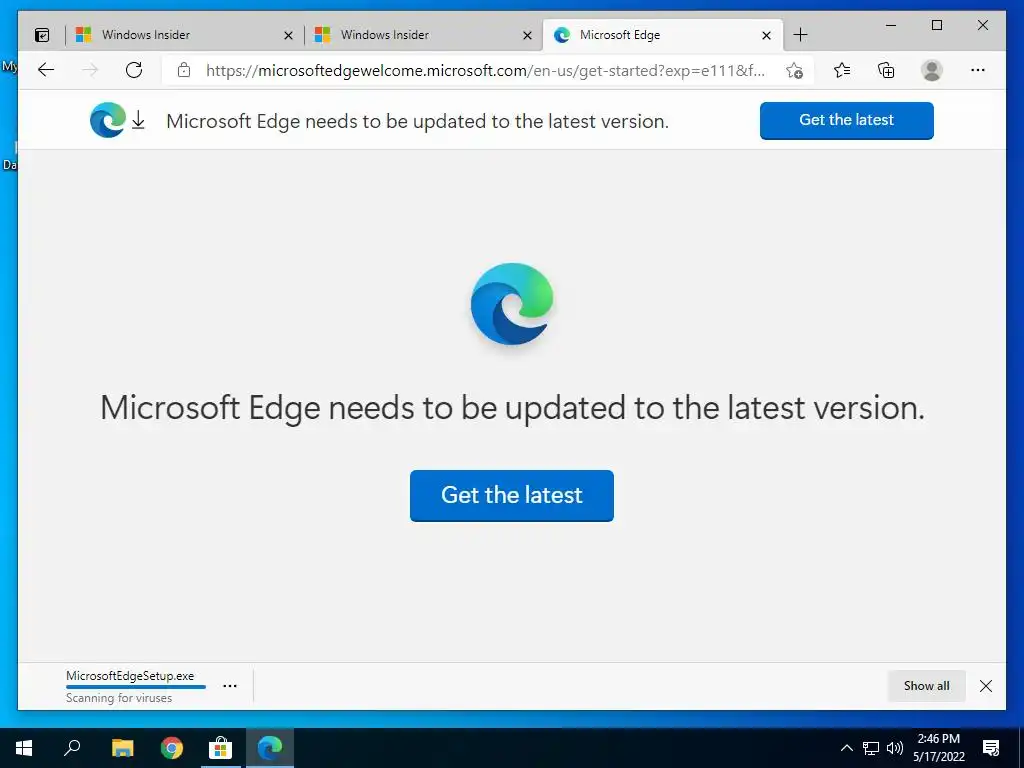
Task: Show hidden system tray icons
Action: point(846,748)
